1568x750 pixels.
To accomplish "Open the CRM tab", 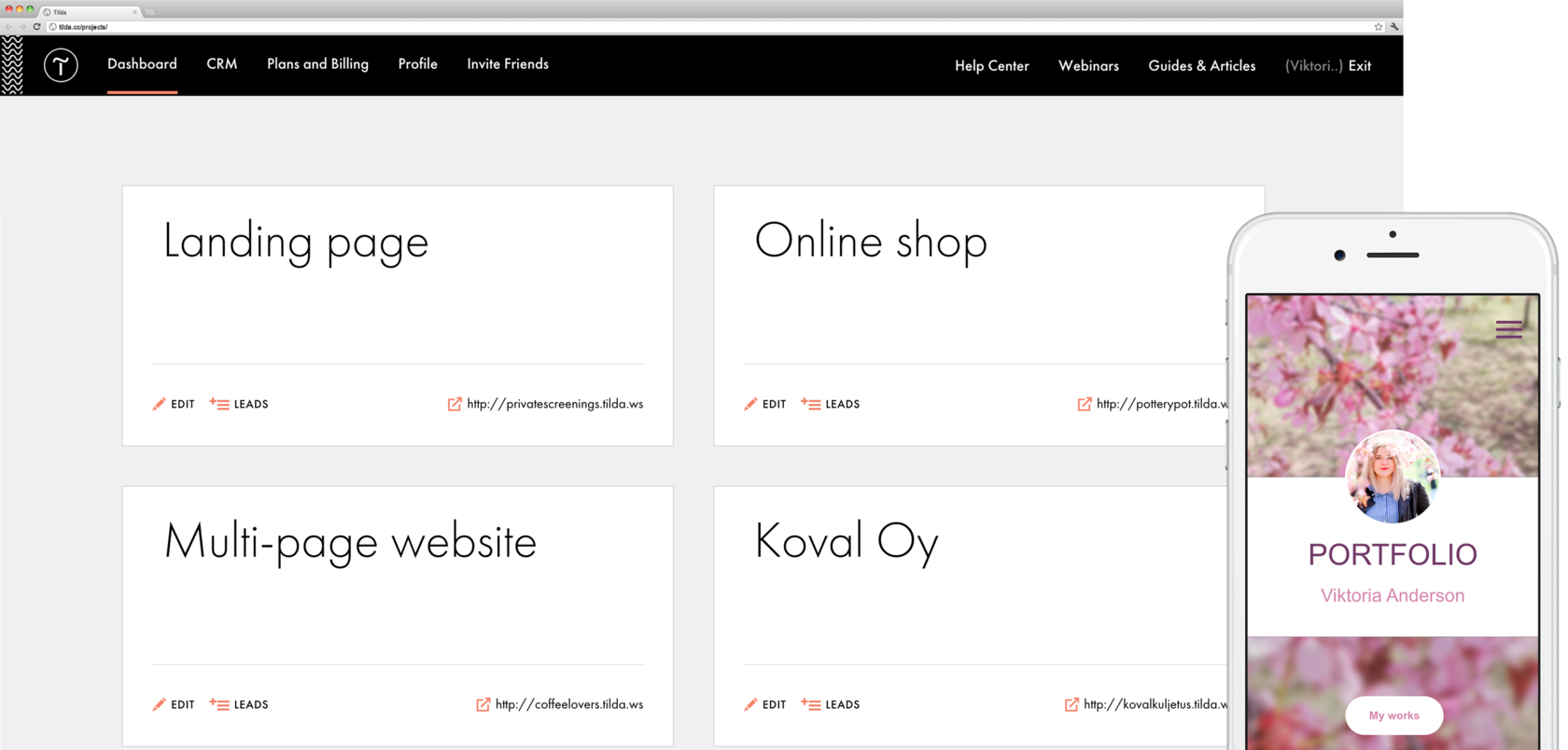I will point(222,64).
